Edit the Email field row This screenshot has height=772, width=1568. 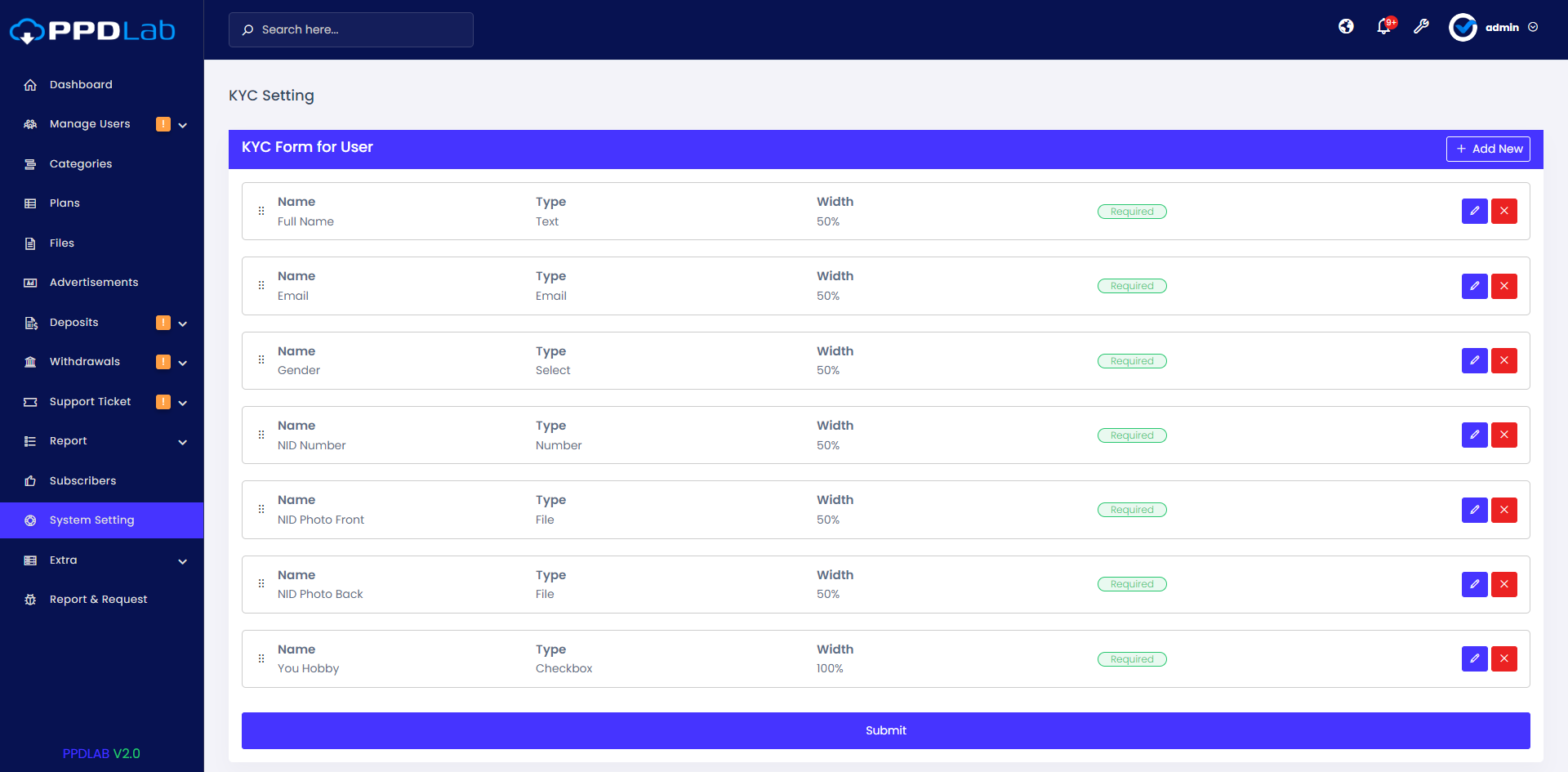click(1474, 286)
